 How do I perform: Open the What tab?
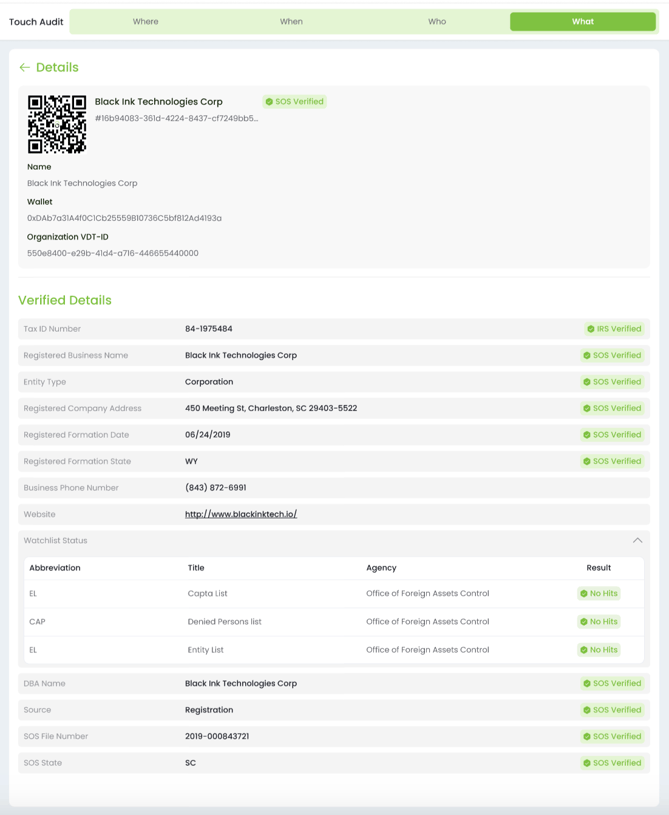583,21
